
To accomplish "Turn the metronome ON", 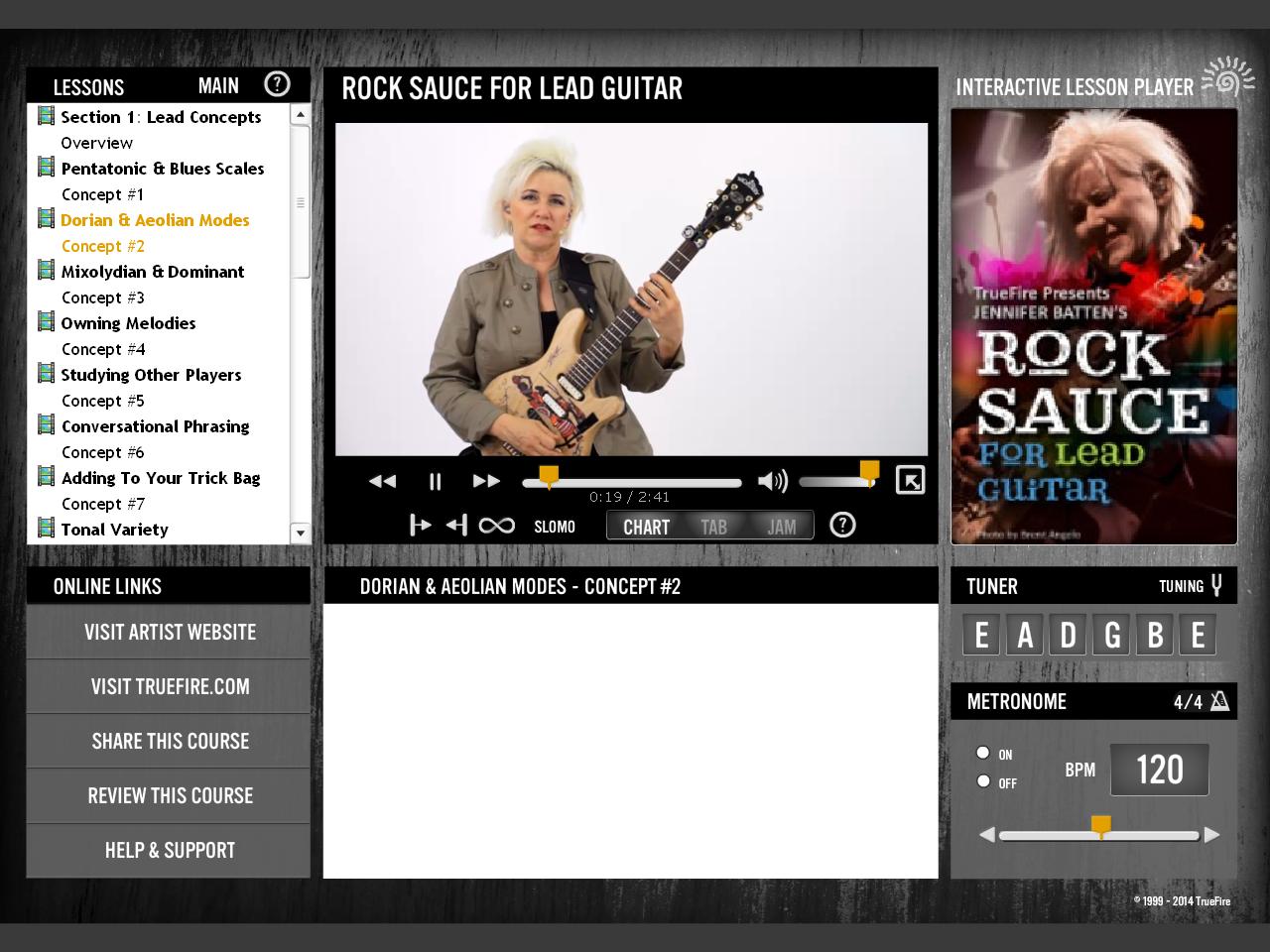I will coord(983,753).
